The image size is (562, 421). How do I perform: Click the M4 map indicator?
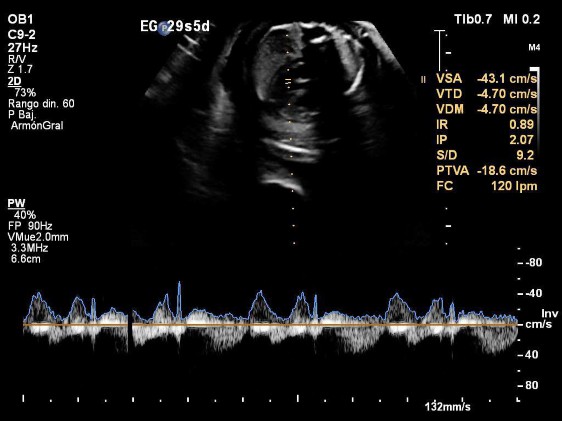[534, 48]
